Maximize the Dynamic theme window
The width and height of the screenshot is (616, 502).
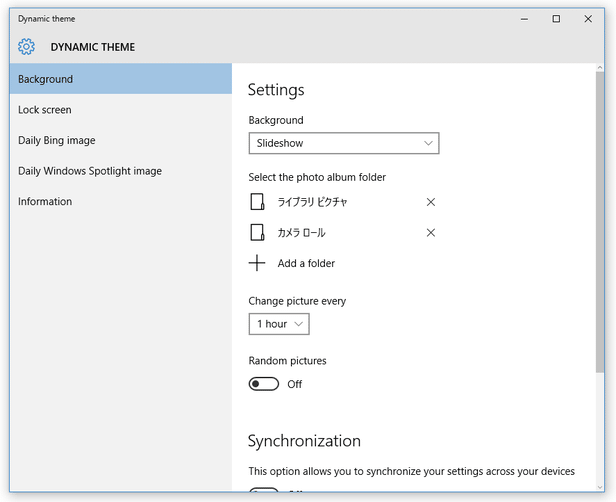(556, 19)
